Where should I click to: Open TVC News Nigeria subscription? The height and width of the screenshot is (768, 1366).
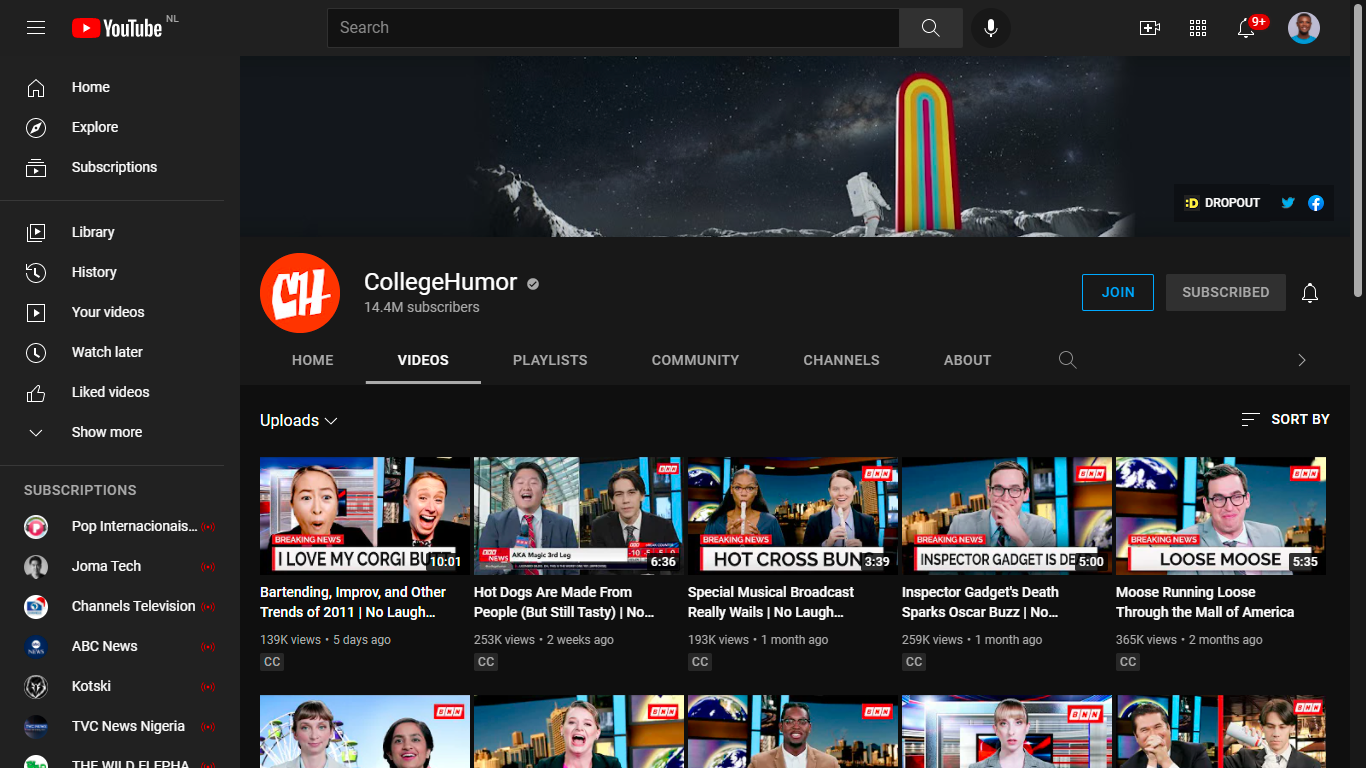112,726
